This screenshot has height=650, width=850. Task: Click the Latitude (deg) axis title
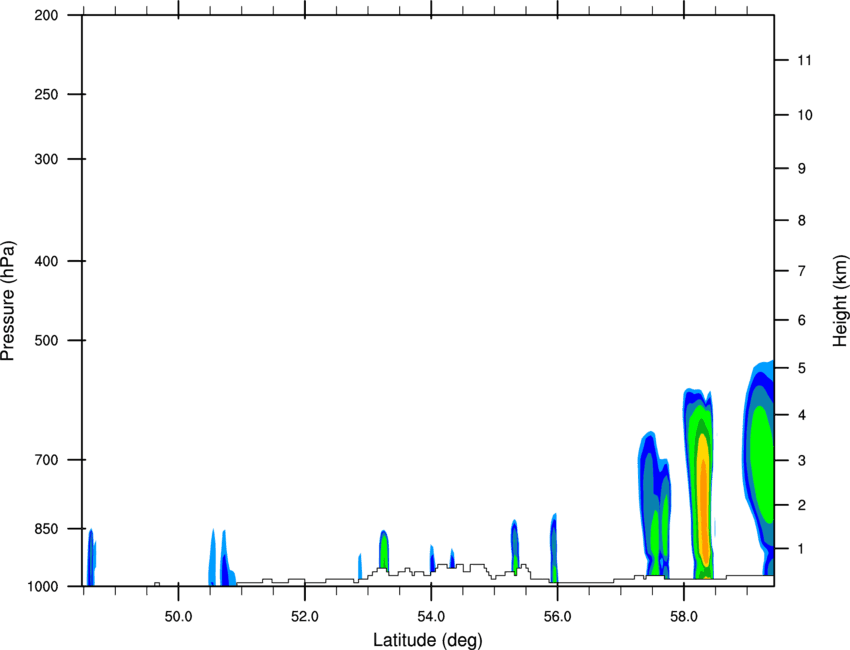[x=427, y=640]
